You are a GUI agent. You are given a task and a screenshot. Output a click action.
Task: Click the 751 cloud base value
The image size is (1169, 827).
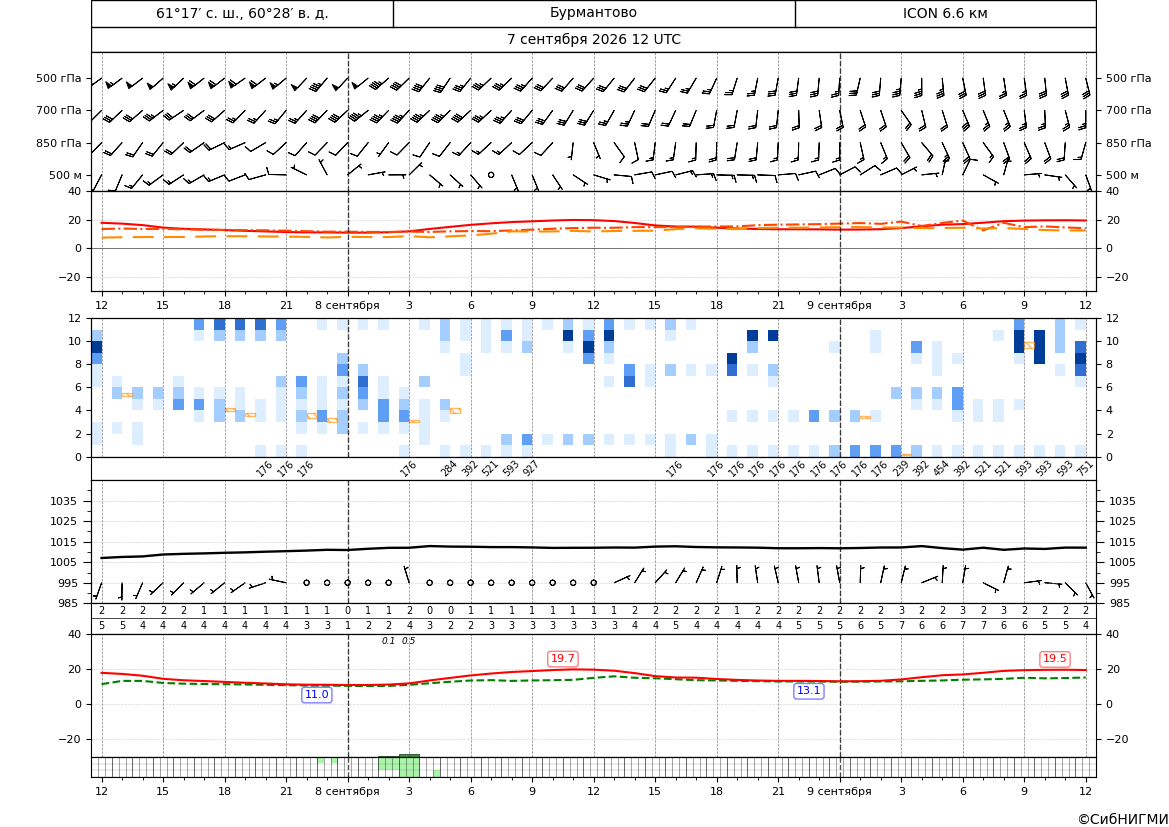point(1084,468)
